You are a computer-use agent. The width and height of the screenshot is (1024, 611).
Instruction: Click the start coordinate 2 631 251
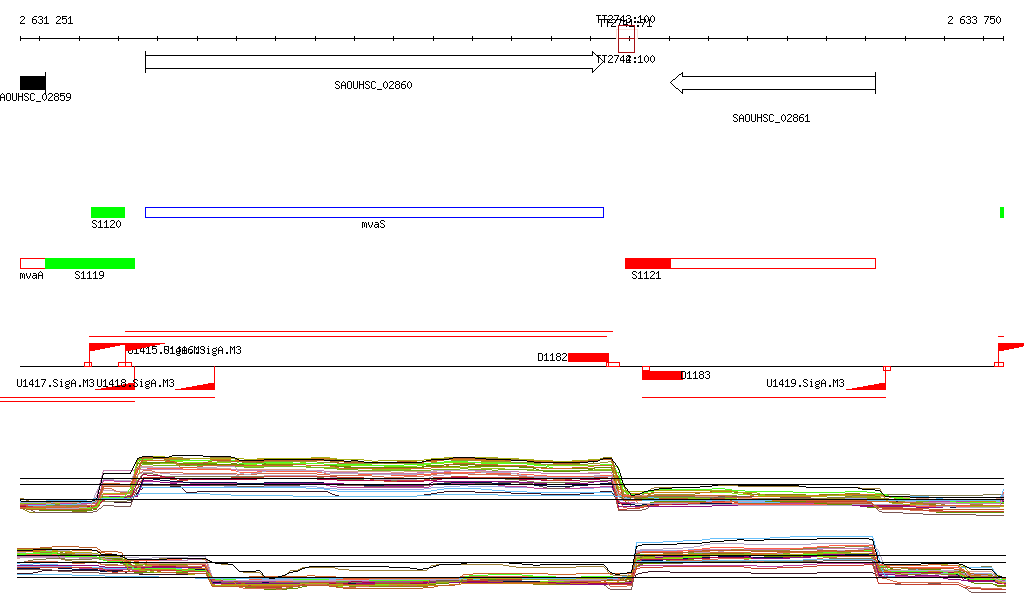[x=46, y=20]
